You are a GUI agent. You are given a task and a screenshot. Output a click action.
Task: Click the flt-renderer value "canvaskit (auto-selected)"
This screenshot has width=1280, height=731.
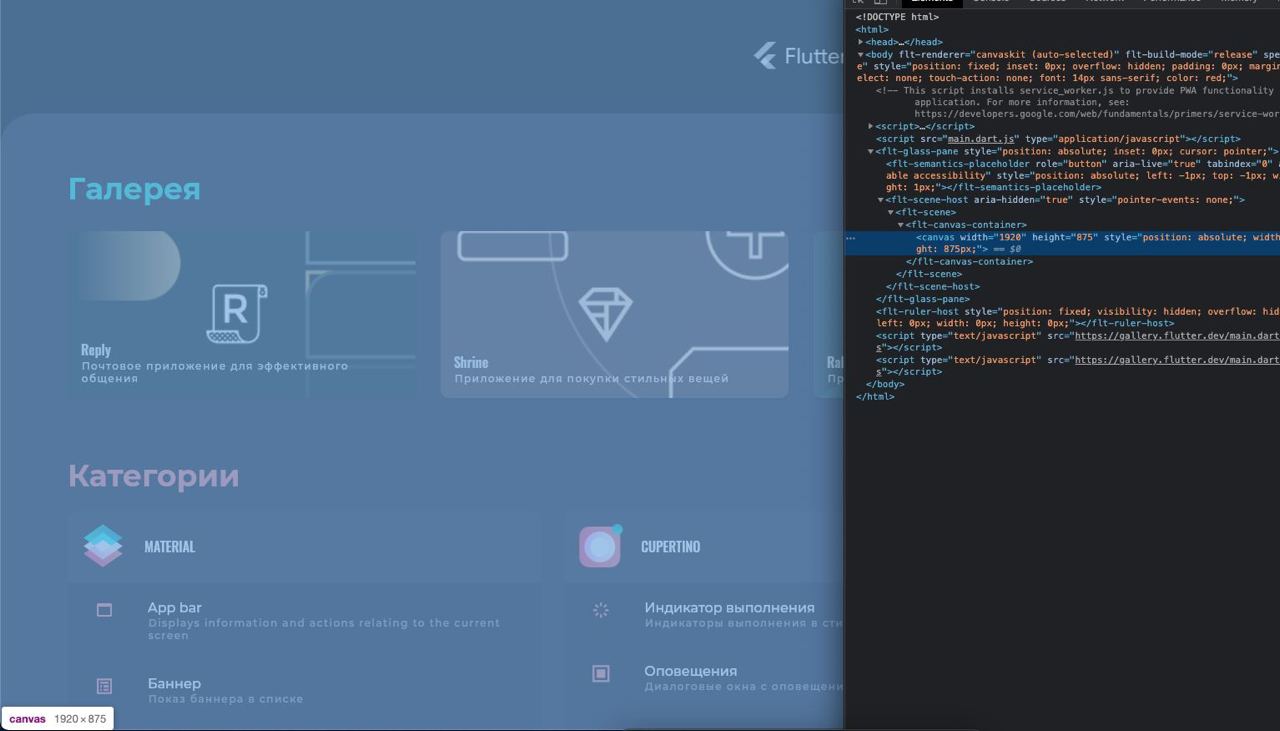[1046, 54]
